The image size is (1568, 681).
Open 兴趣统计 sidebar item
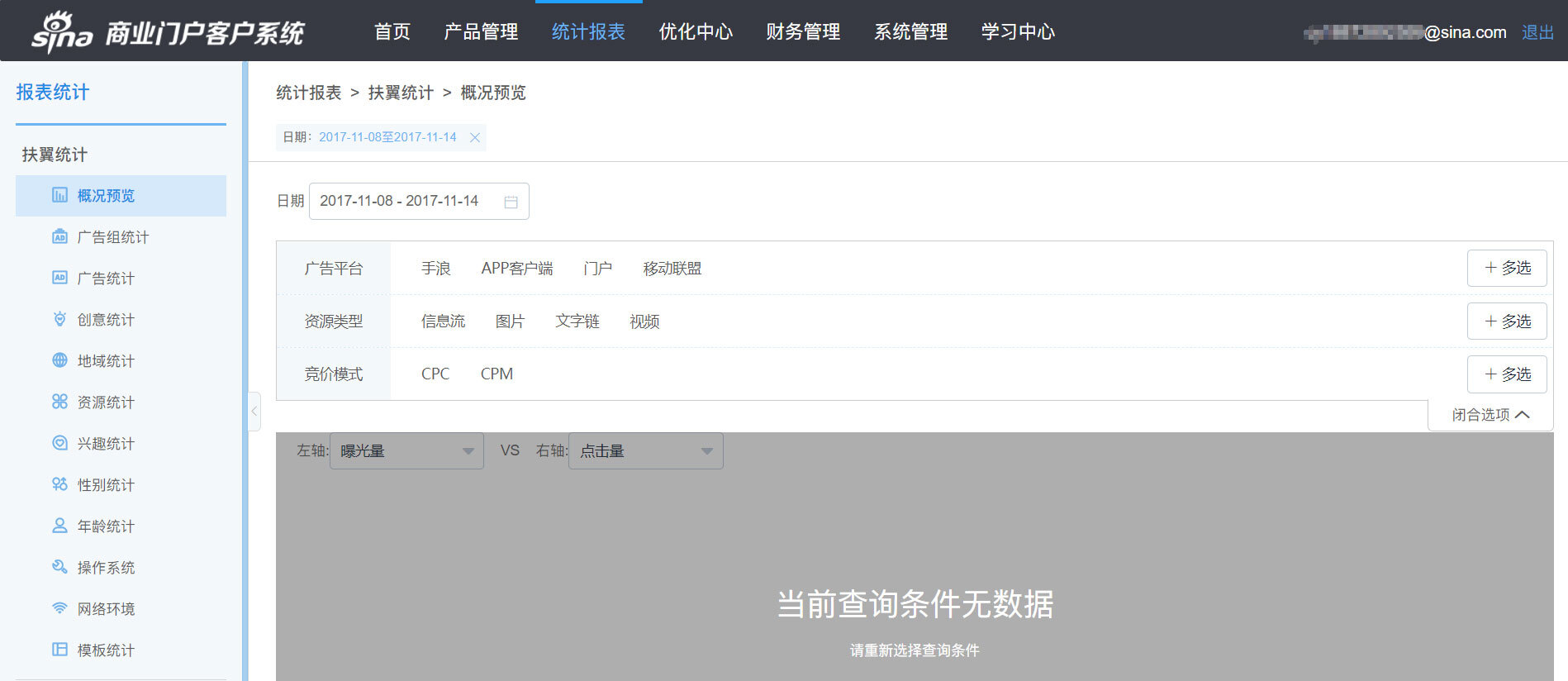click(x=121, y=444)
